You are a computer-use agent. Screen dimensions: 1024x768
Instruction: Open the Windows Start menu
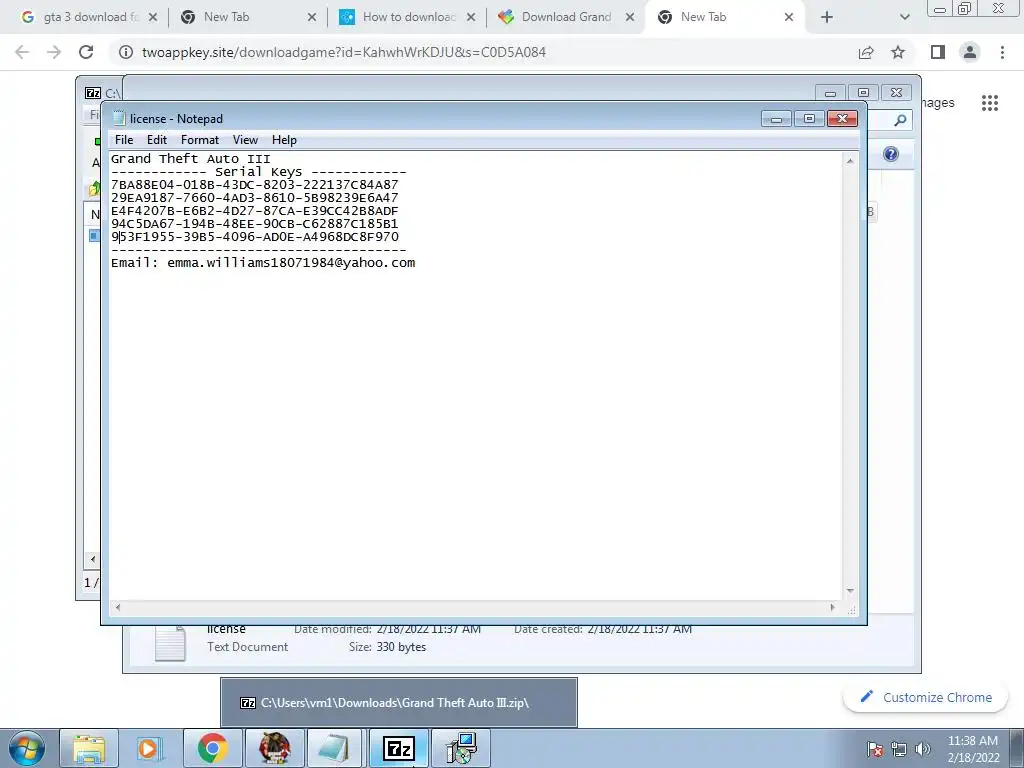tap(26, 748)
